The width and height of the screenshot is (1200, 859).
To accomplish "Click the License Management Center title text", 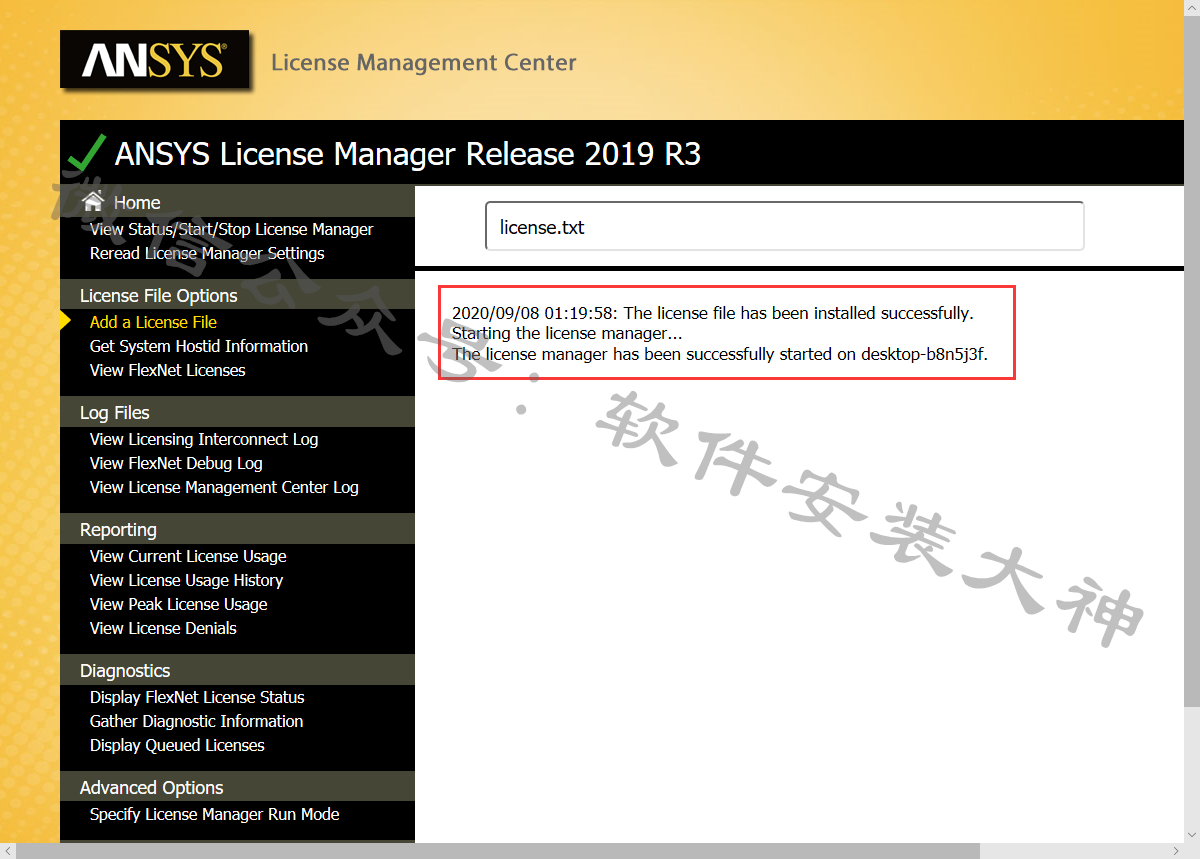I will [424, 63].
